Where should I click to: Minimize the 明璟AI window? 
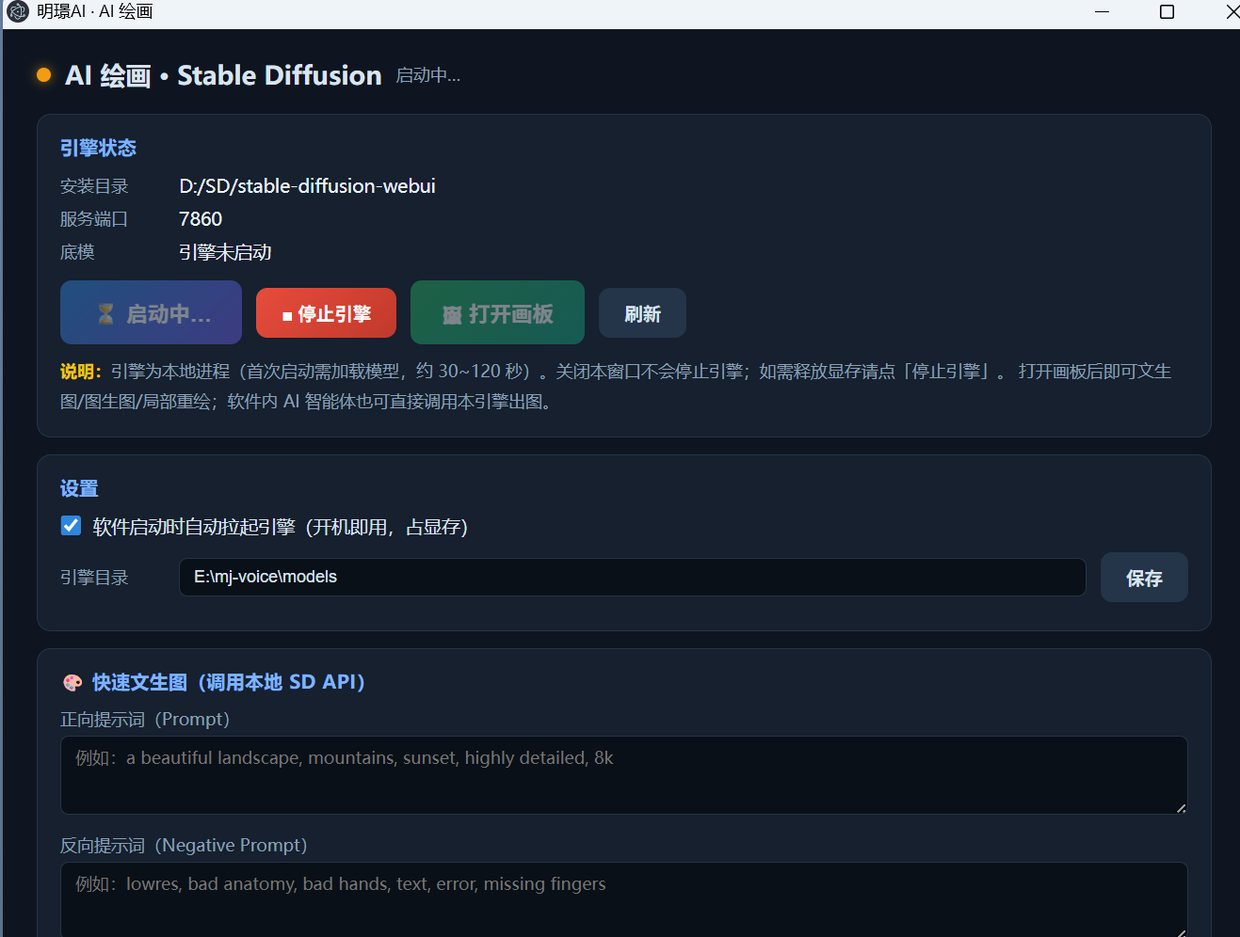pyautogui.click(x=1102, y=12)
